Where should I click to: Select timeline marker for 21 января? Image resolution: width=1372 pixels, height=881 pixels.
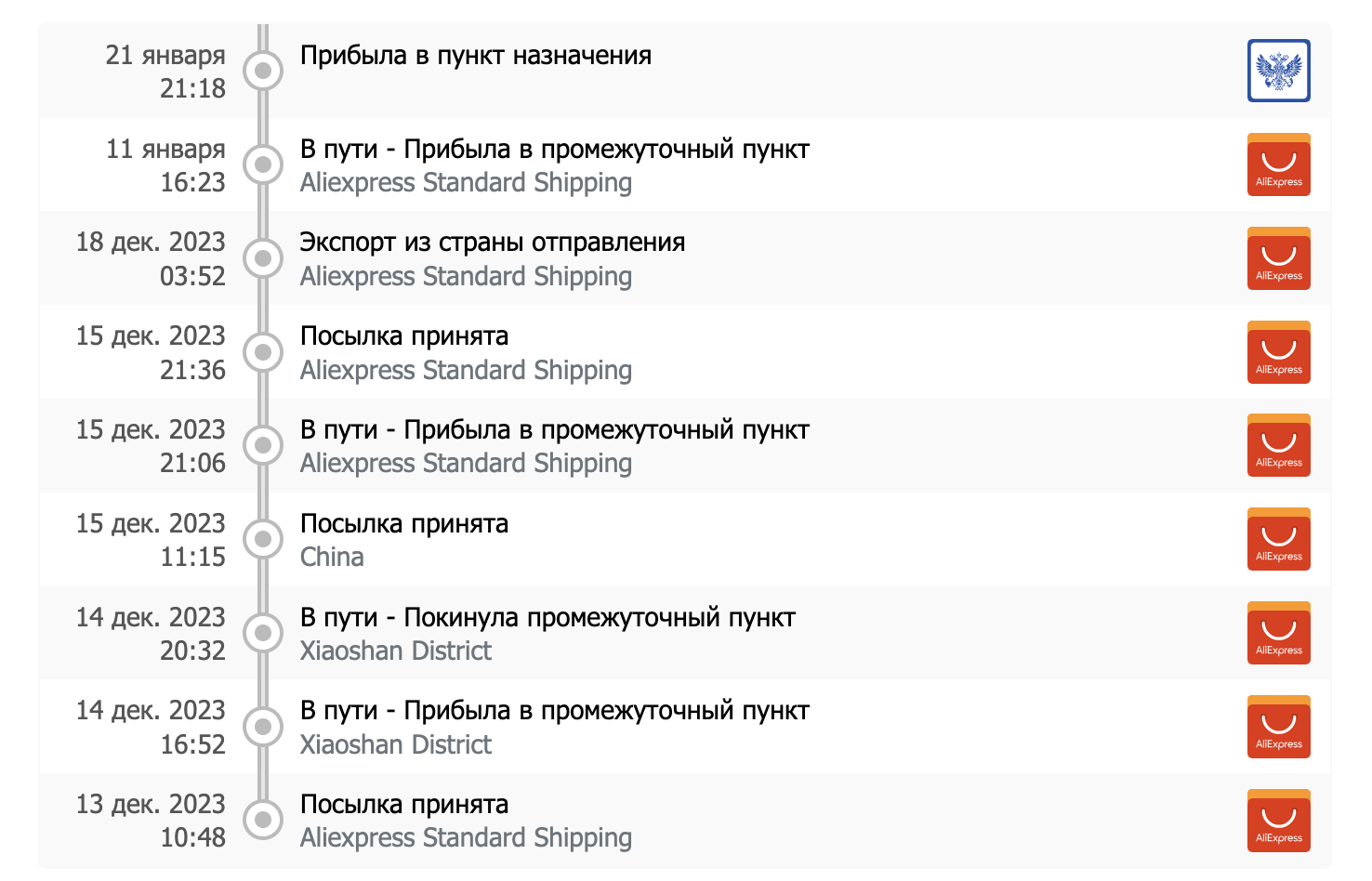pos(263,71)
